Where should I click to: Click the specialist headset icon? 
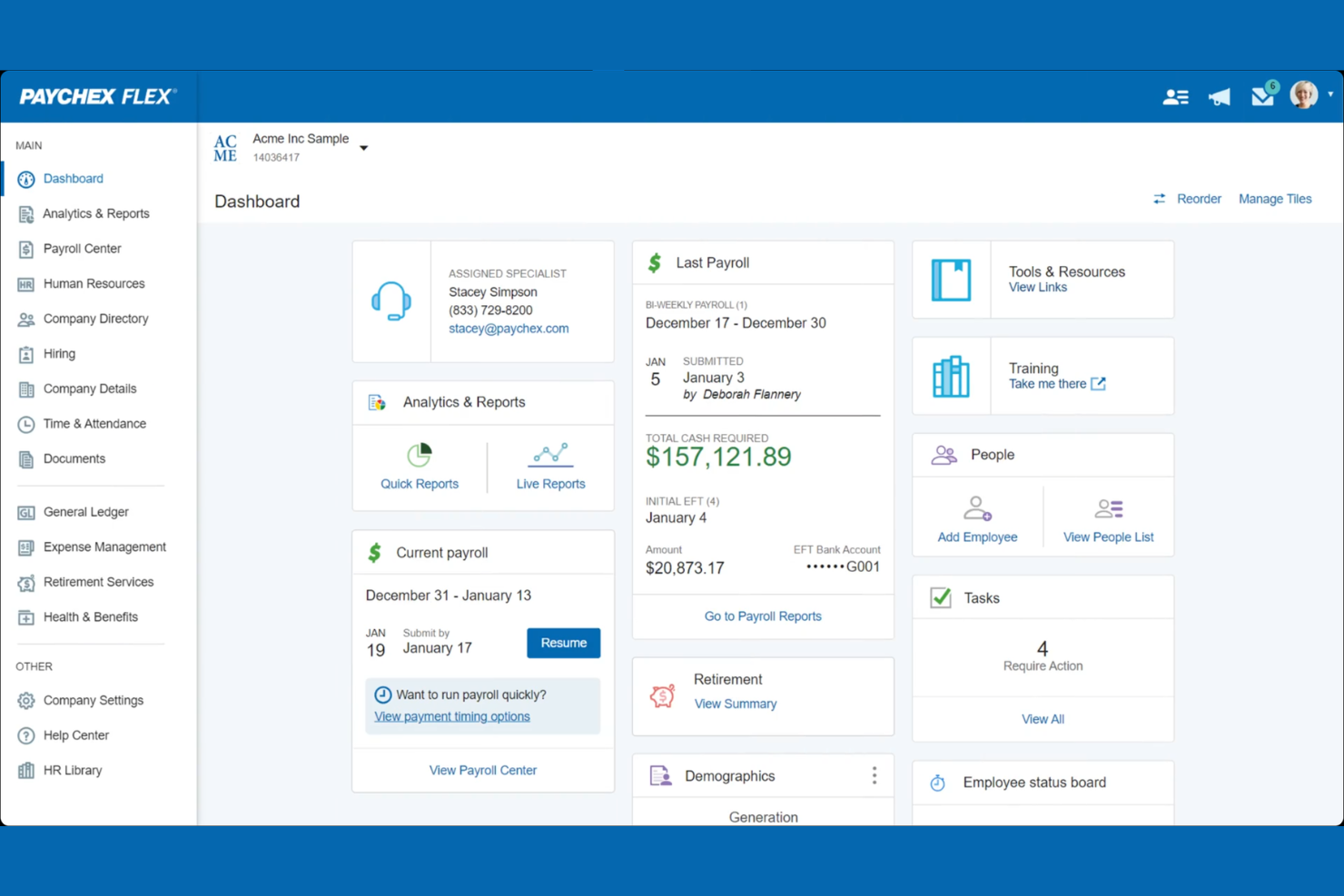pyautogui.click(x=391, y=300)
